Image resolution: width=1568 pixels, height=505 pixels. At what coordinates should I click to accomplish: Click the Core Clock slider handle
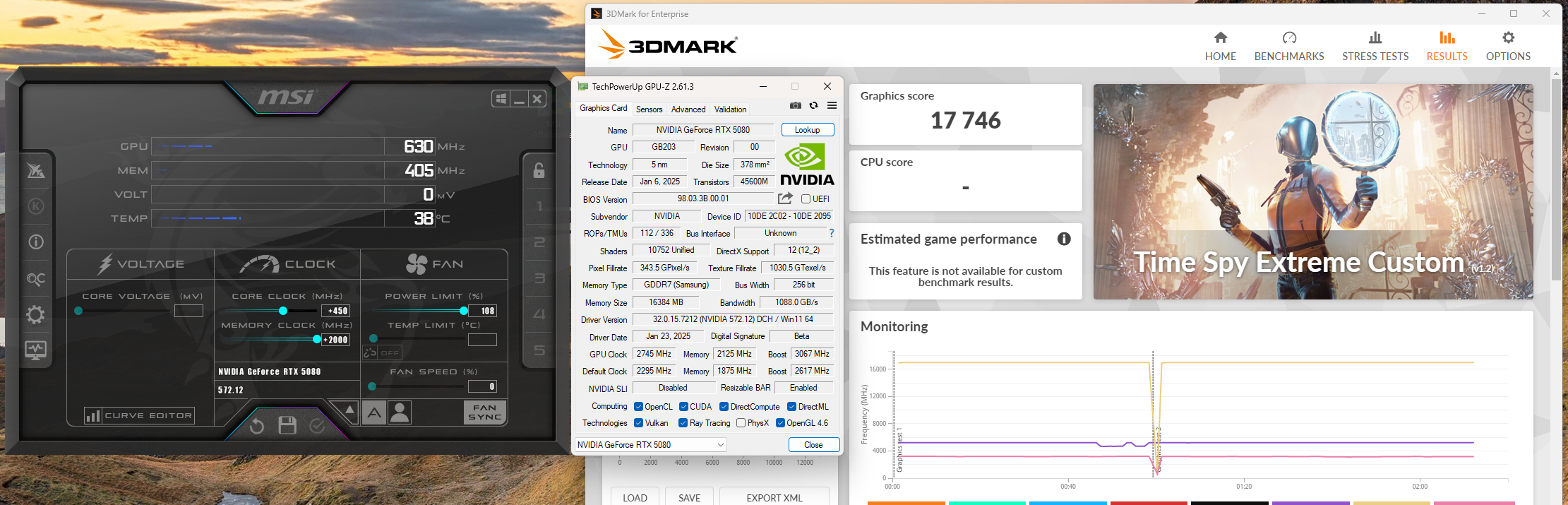click(x=283, y=311)
